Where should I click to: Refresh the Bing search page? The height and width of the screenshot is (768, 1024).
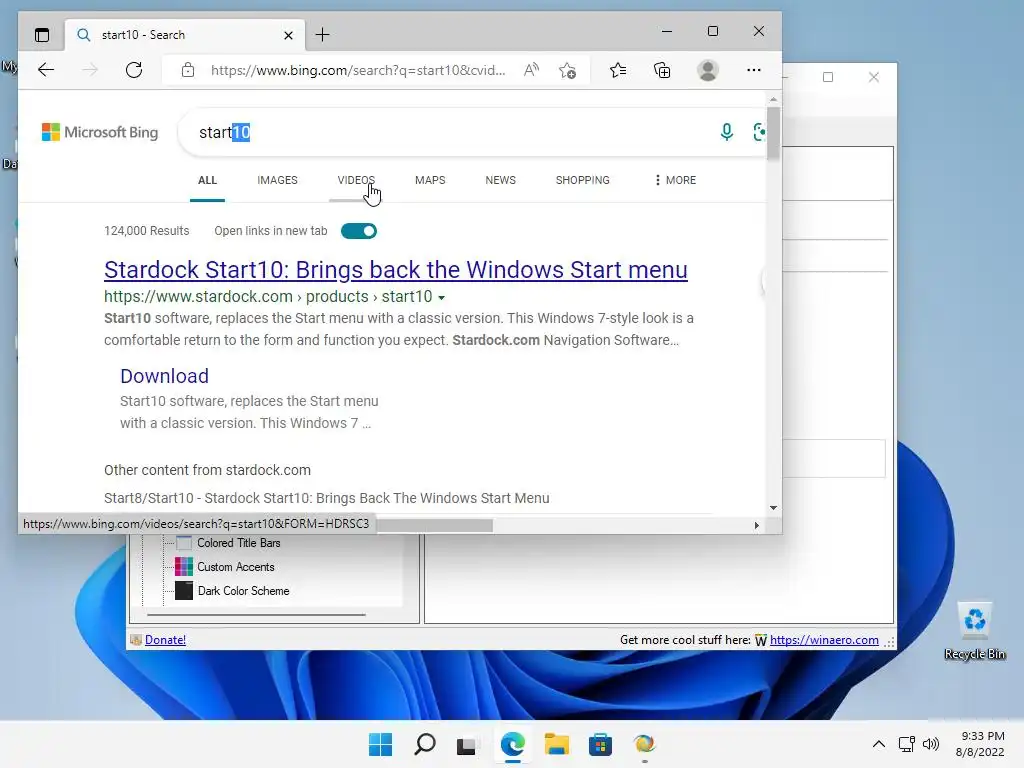point(134,70)
